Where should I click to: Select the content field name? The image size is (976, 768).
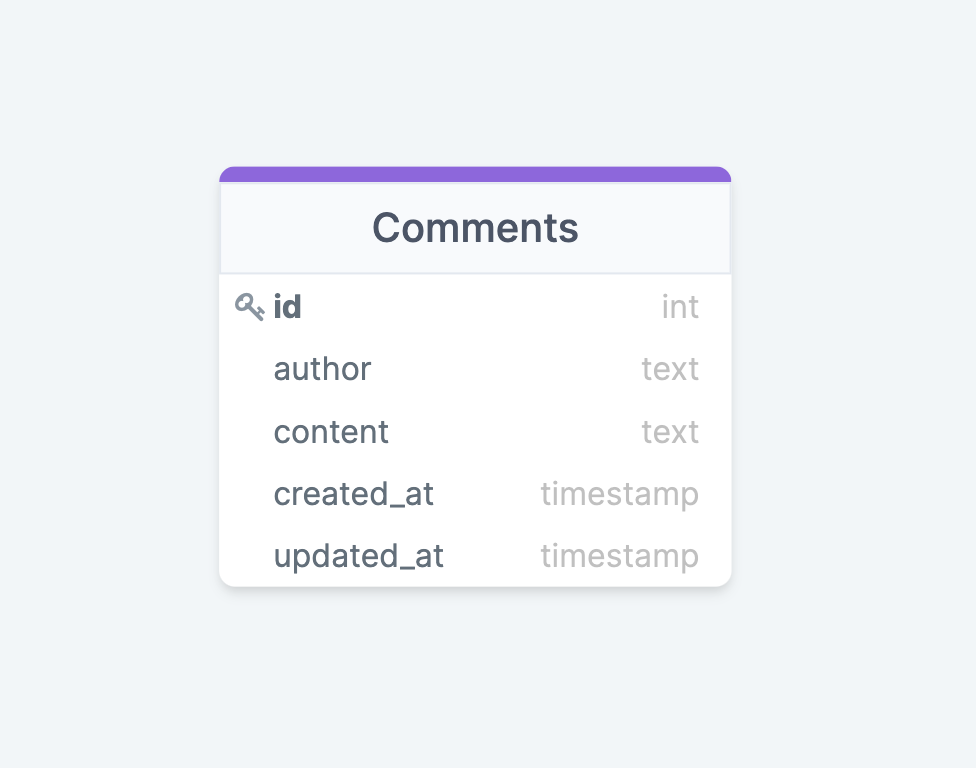coord(331,432)
